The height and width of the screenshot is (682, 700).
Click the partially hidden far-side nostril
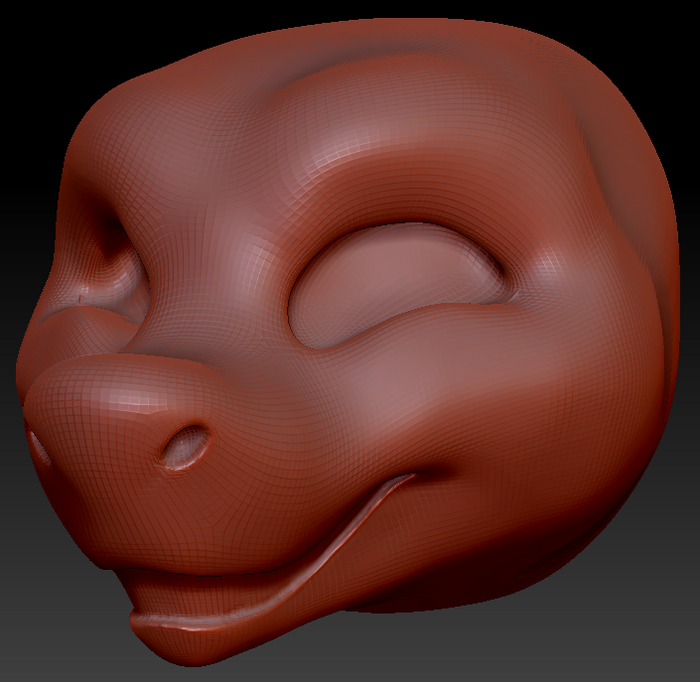(39, 449)
